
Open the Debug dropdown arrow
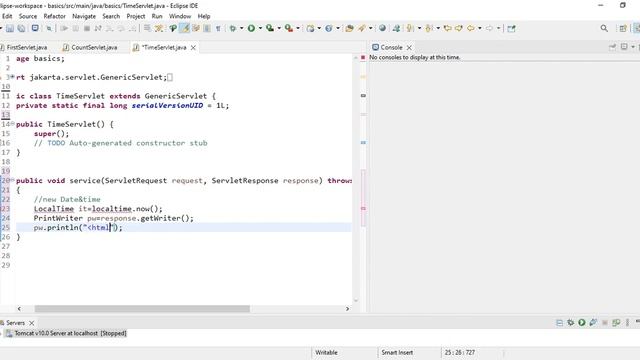coord(241,28)
